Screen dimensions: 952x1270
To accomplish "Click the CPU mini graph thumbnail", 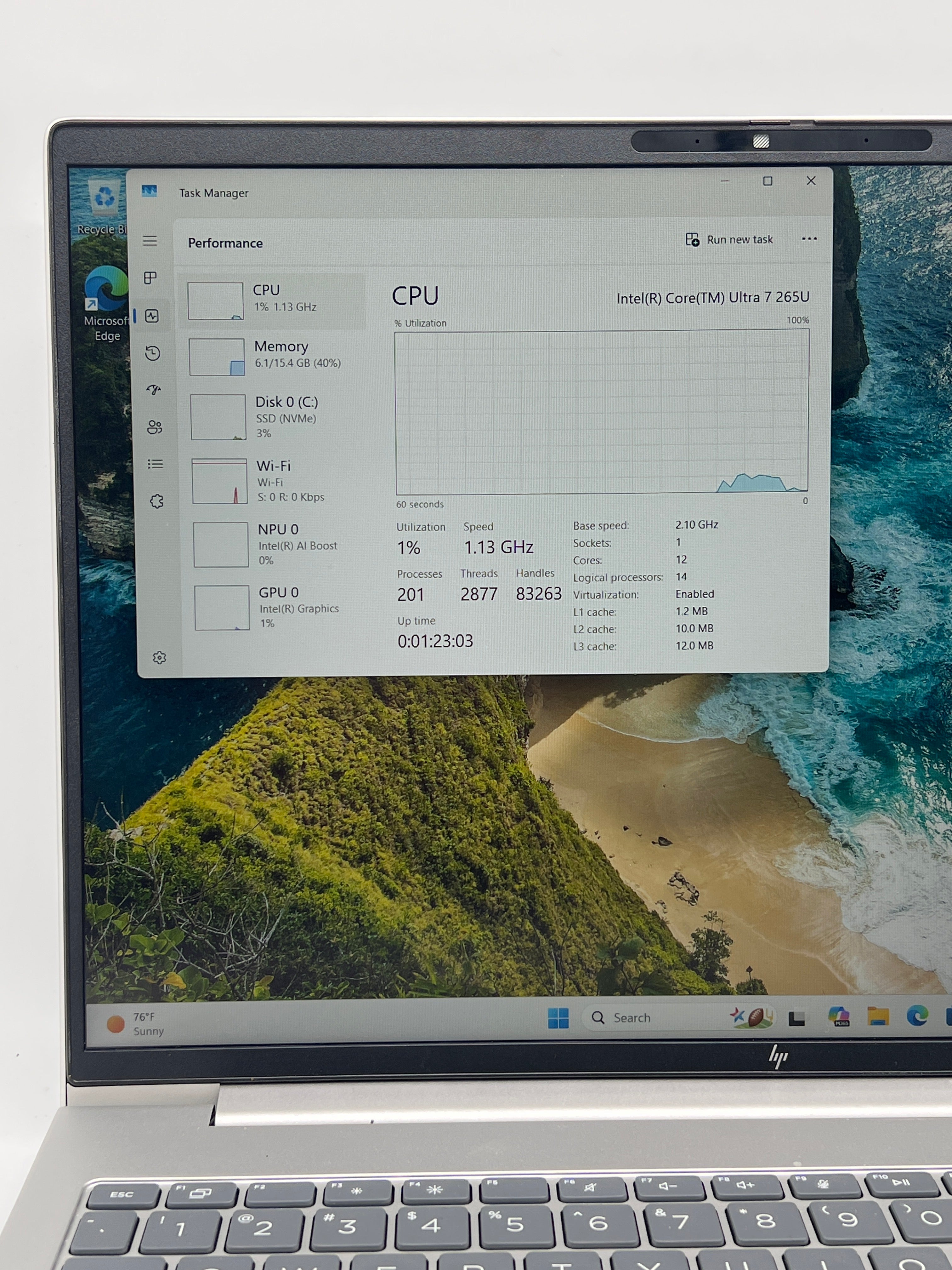I will pos(216,301).
